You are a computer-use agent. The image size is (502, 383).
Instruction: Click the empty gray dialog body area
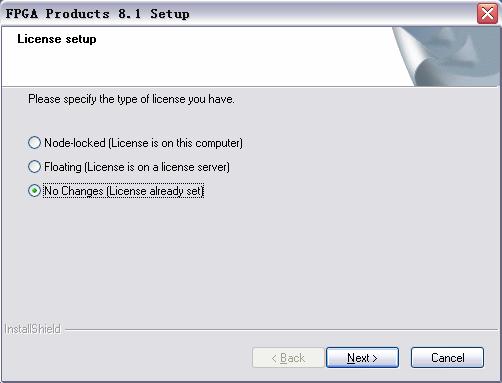click(x=250, y=260)
